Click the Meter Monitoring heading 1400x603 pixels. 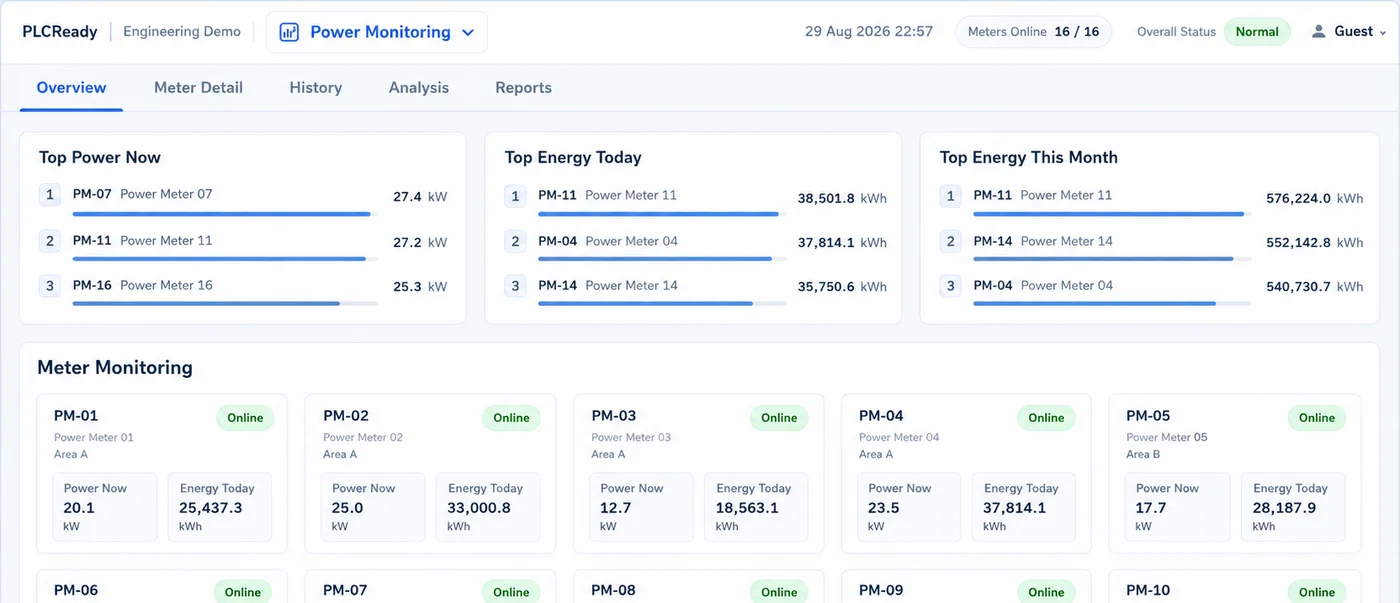click(x=115, y=367)
